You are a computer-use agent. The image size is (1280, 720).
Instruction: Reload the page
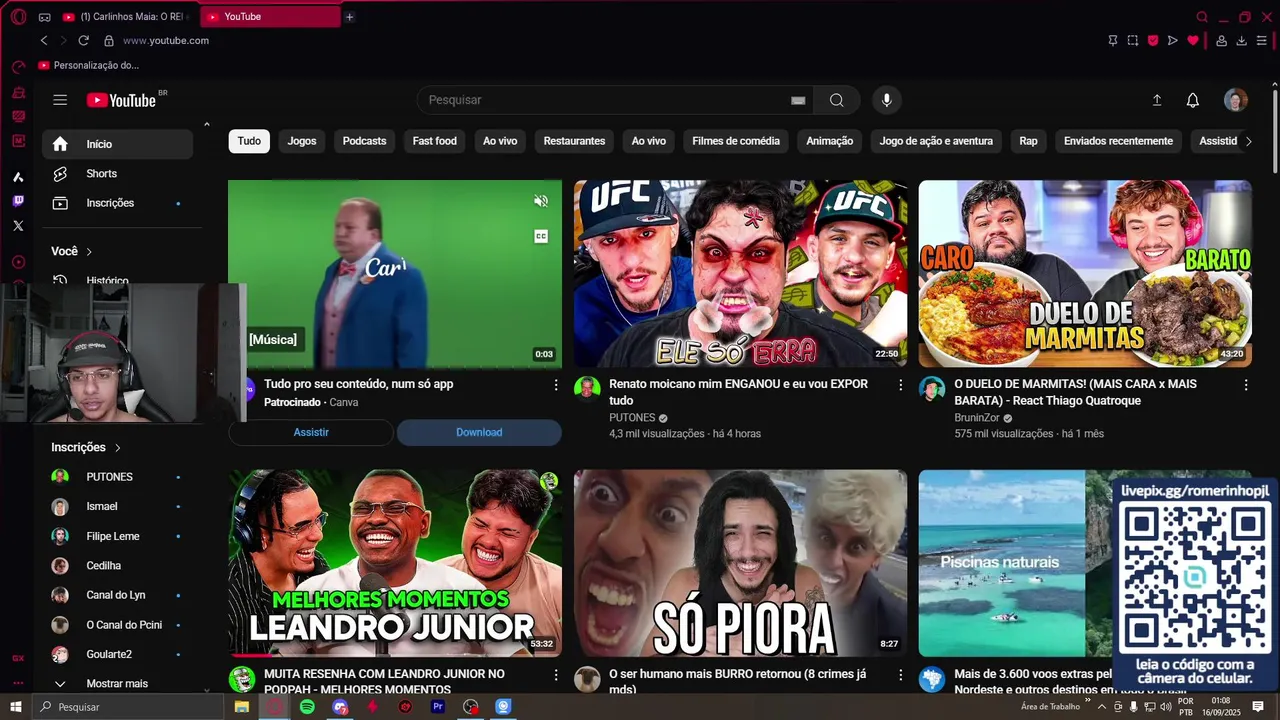[x=83, y=41]
